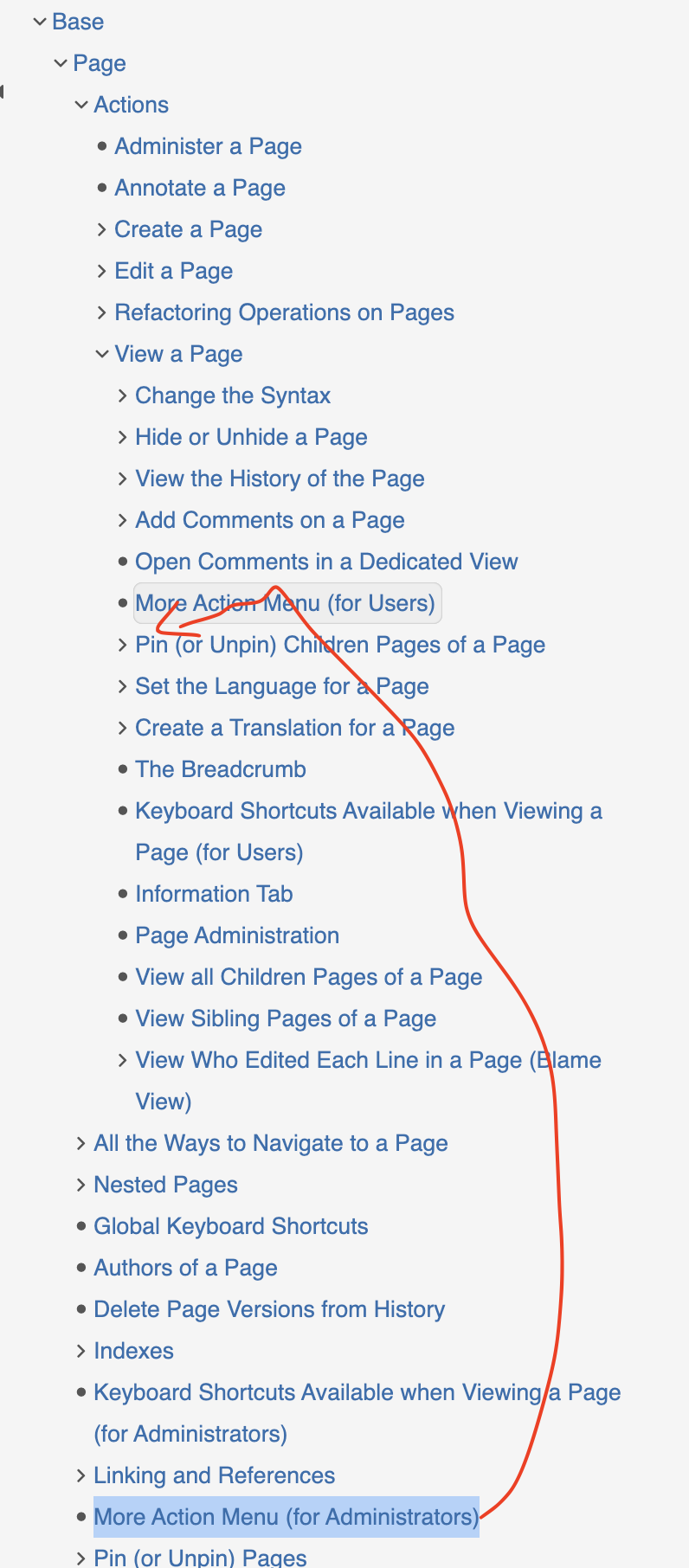This screenshot has width=689, height=1568.
Task: Open More Action Menu (for Administrators)
Action: pos(286,1517)
